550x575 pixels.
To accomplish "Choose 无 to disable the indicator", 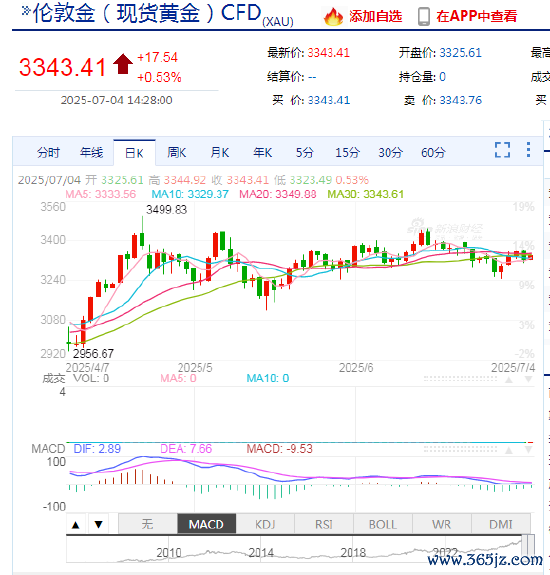I will click(147, 524).
